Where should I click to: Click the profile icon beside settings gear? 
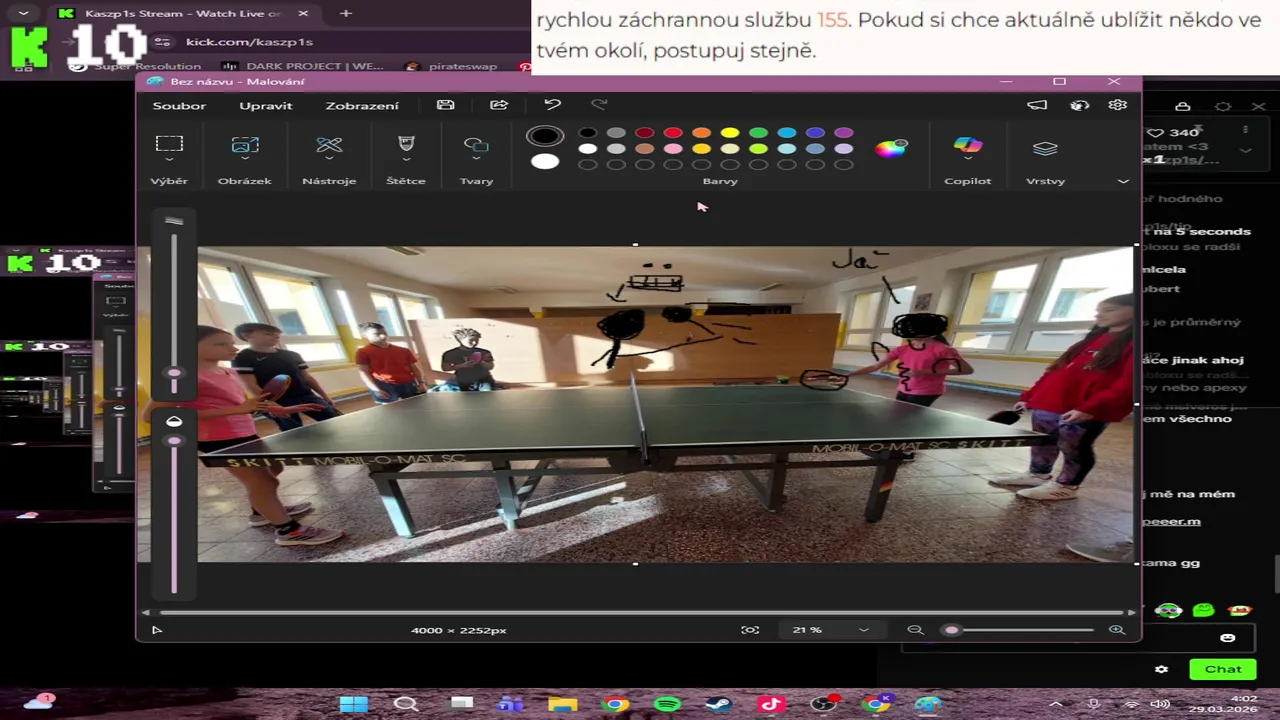[1079, 105]
